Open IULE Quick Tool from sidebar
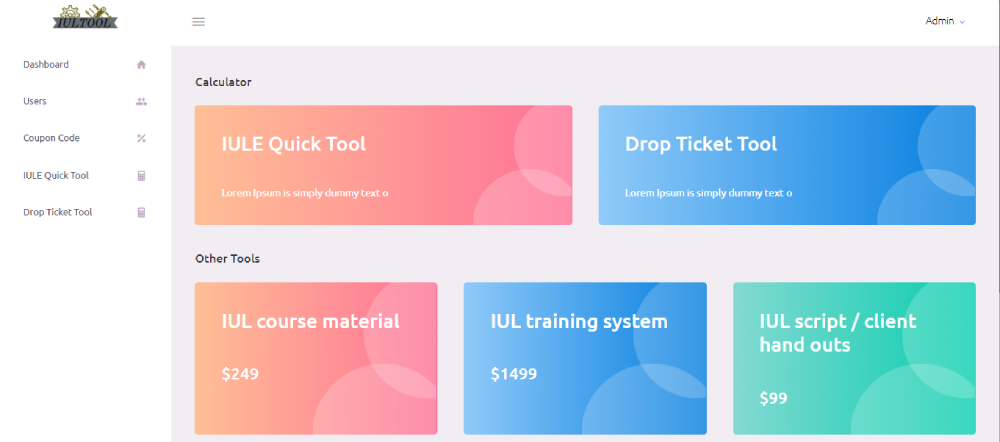 [x=56, y=176]
